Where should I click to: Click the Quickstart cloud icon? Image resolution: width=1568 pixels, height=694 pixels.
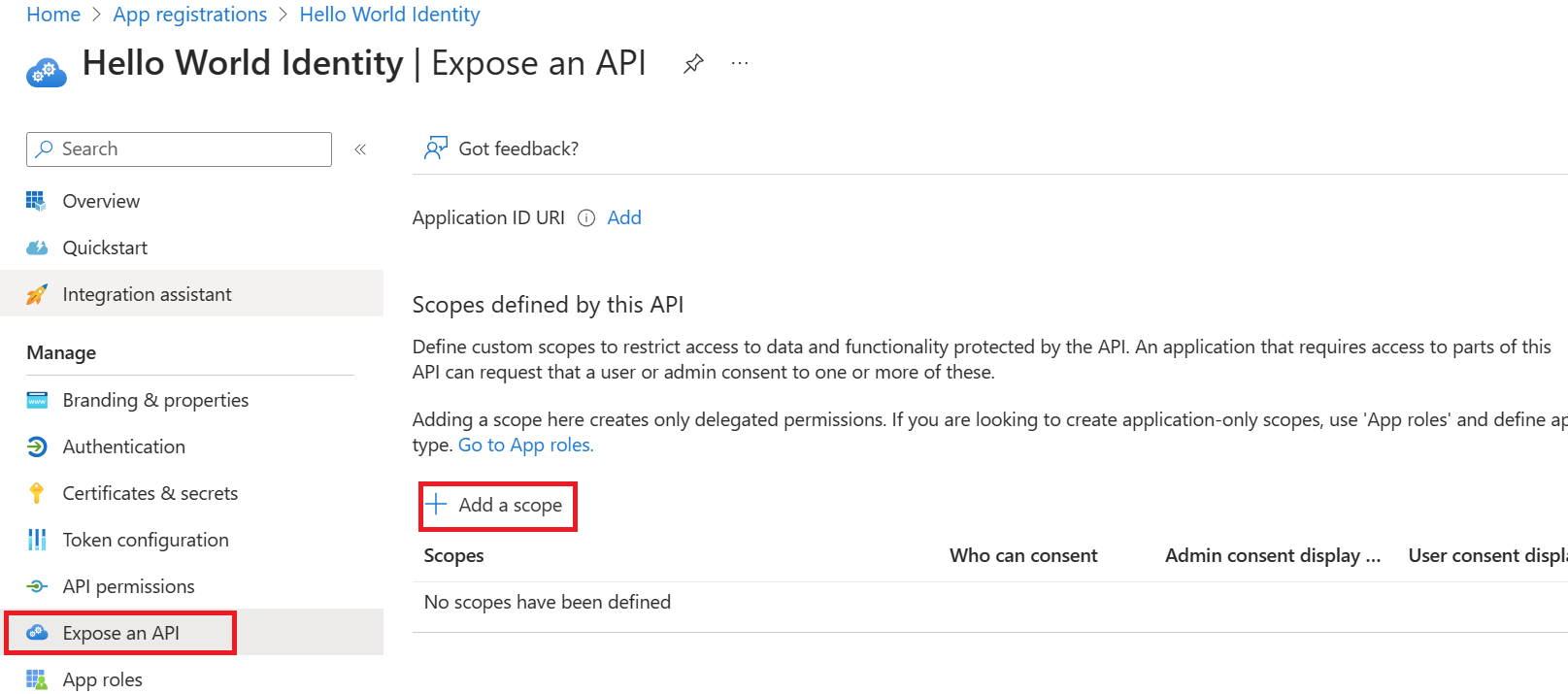37,248
